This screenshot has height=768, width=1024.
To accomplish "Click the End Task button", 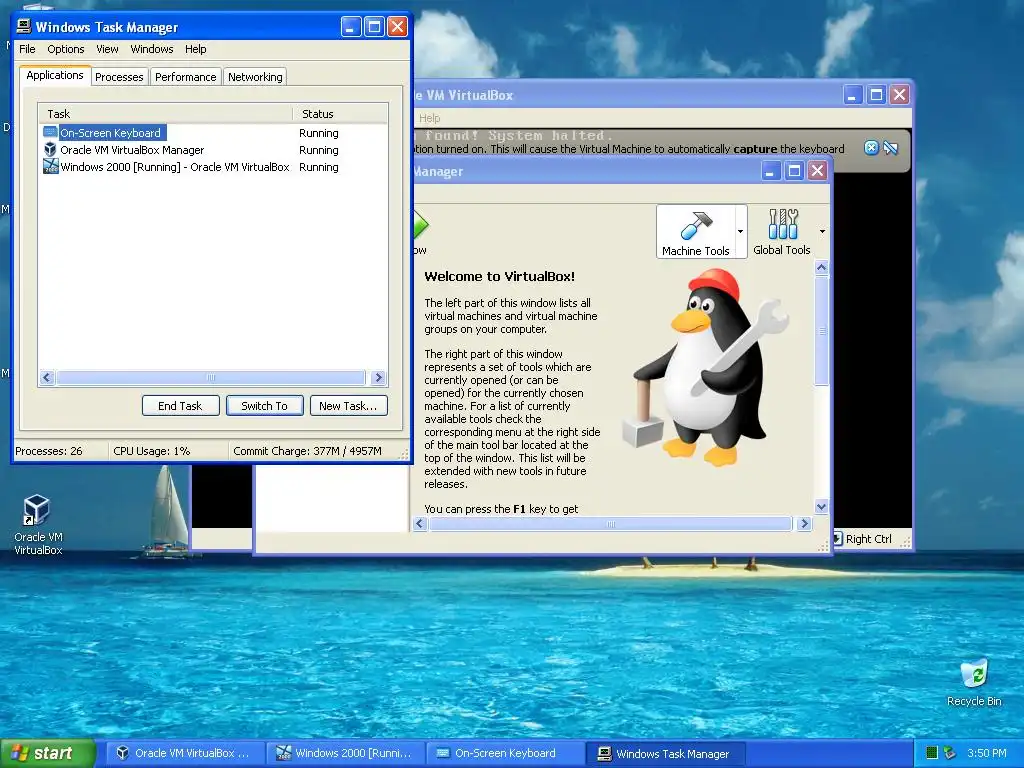I will pyautogui.click(x=180, y=406).
